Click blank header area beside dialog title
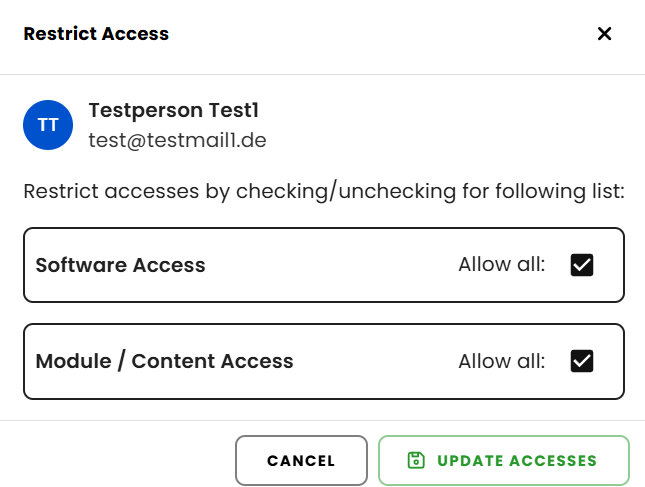 (380, 34)
